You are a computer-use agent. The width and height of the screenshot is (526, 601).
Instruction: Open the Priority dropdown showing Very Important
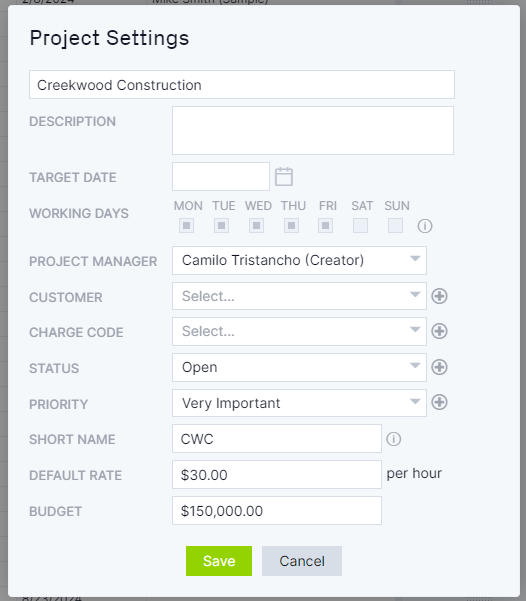tap(299, 403)
